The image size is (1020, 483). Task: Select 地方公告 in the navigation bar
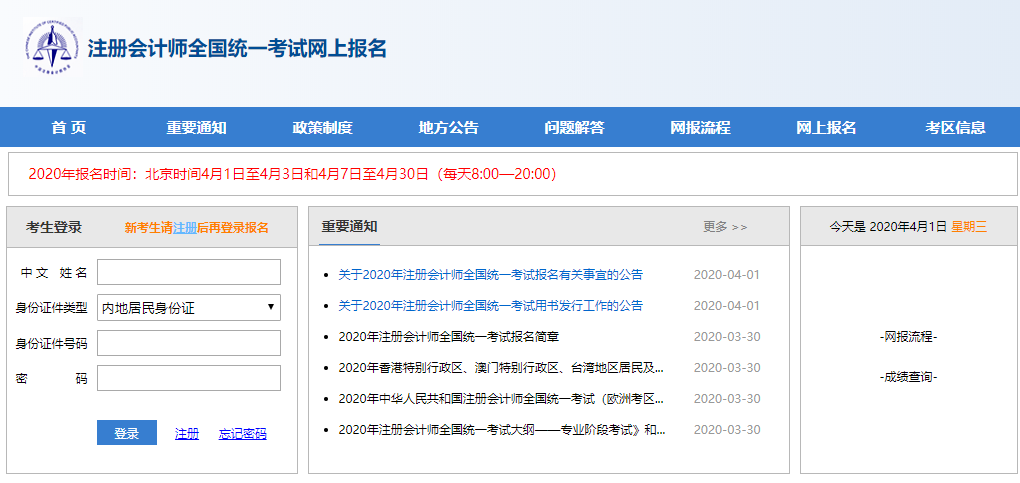tap(448, 127)
